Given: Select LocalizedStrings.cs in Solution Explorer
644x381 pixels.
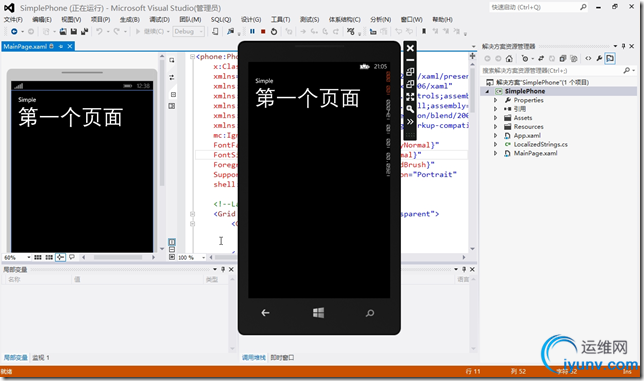Looking at the screenshot, I should coord(540,145).
